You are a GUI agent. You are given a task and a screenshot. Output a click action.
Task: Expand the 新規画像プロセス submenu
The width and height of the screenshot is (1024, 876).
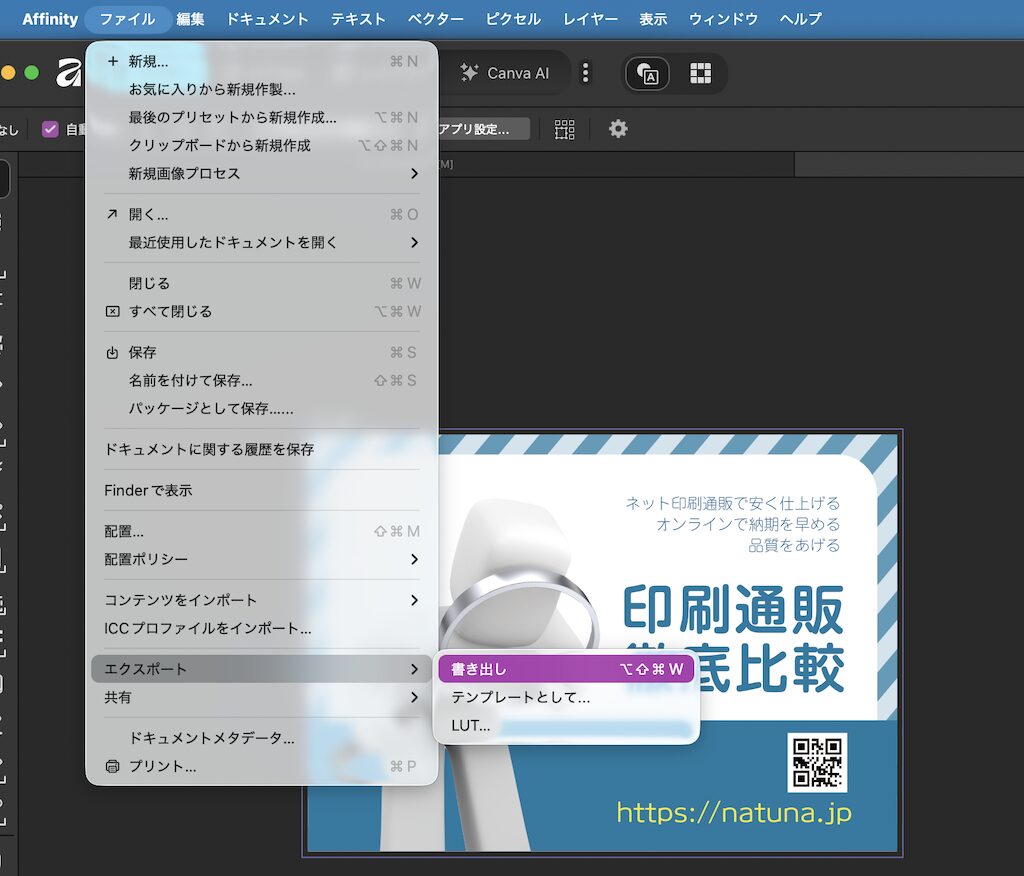pyautogui.click(x=416, y=172)
